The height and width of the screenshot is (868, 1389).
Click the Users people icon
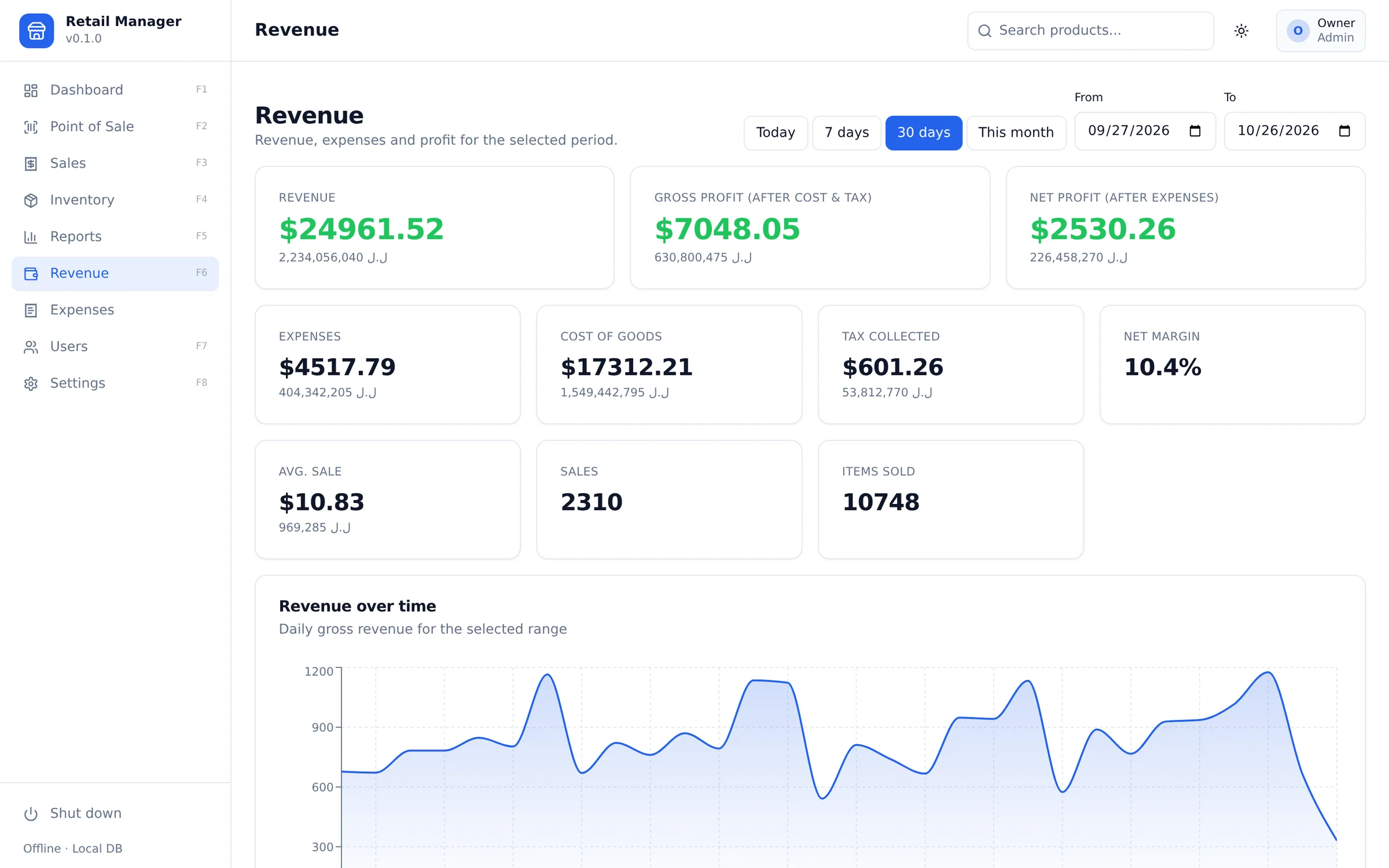tap(31, 347)
